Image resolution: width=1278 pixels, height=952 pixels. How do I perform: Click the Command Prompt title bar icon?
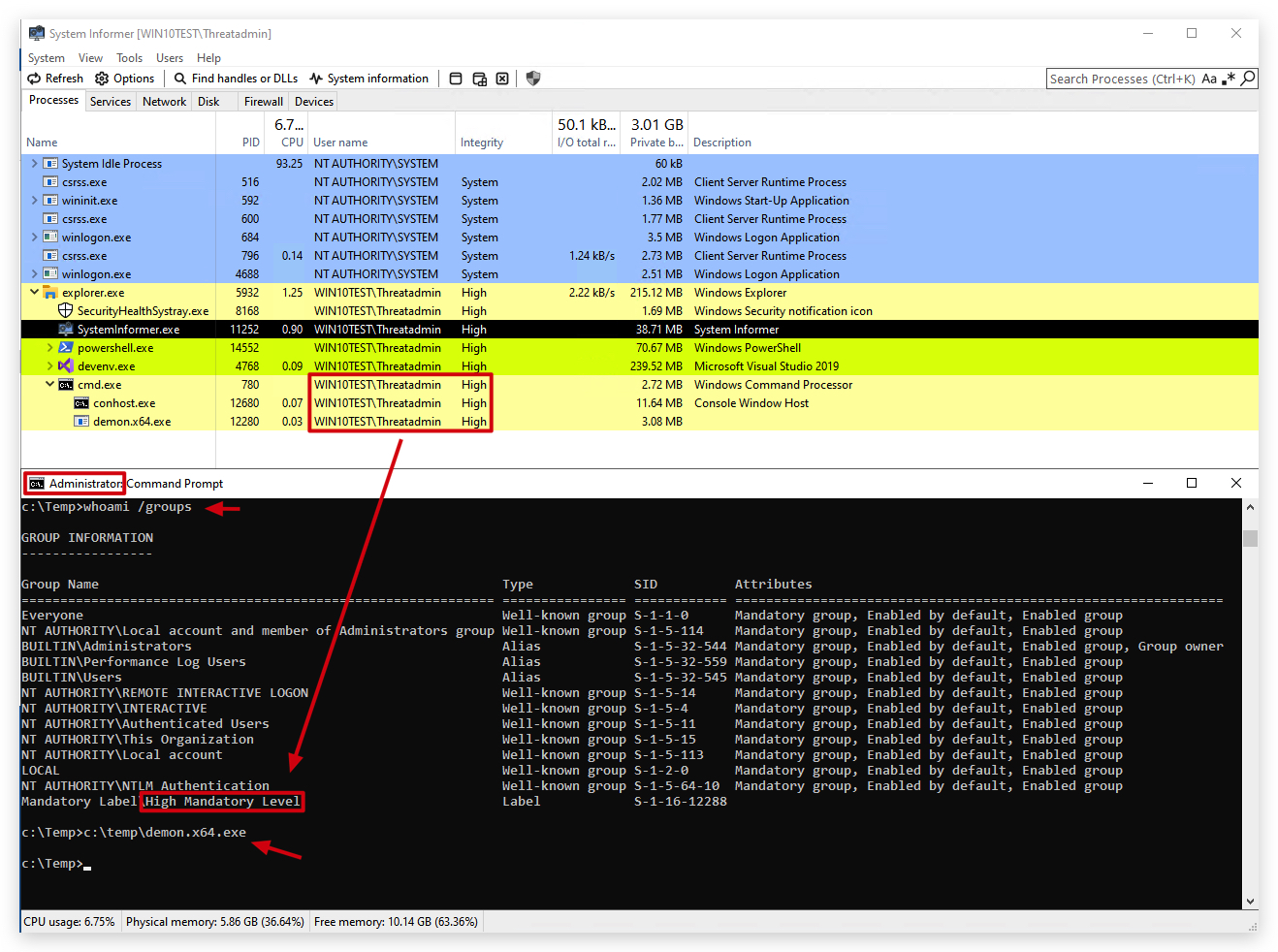(x=36, y=484)
